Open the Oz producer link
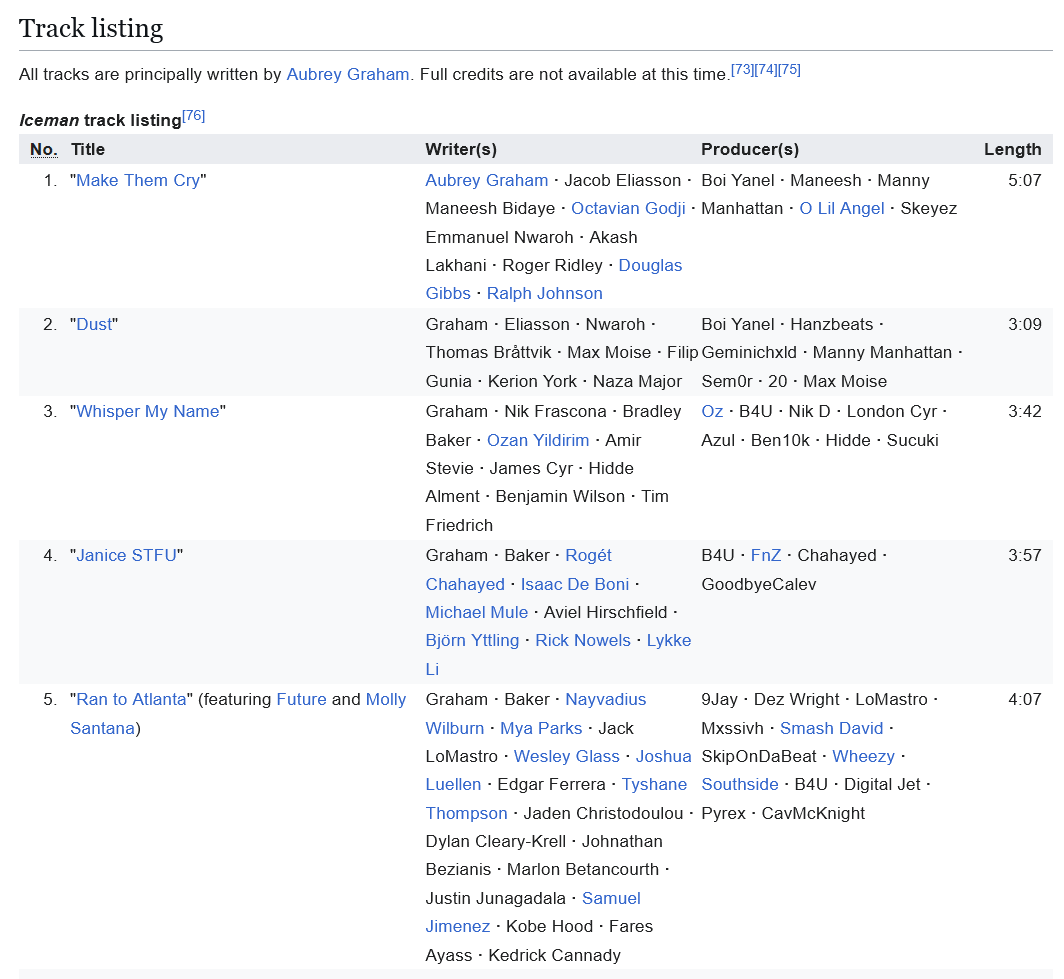Screen dimensions: 1064x979 pos(712,411)
